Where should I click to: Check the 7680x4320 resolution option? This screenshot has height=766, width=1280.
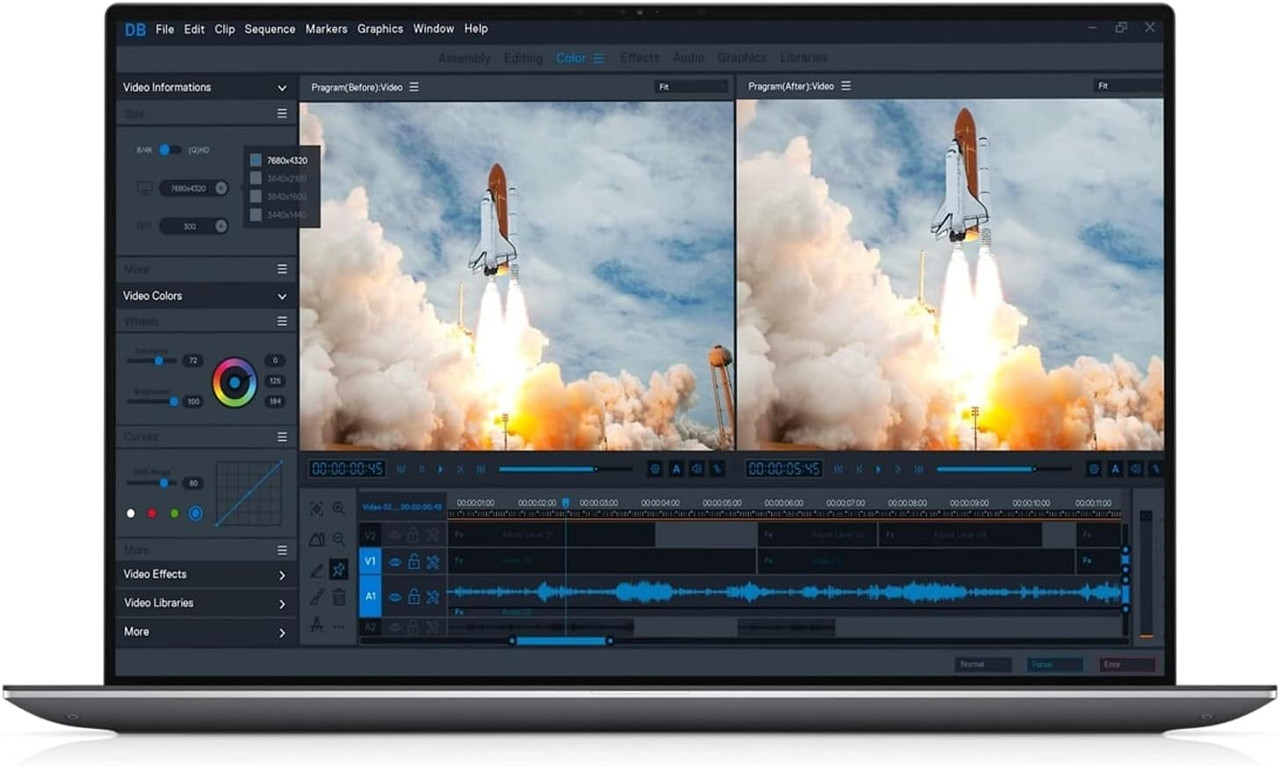(256, 160)
